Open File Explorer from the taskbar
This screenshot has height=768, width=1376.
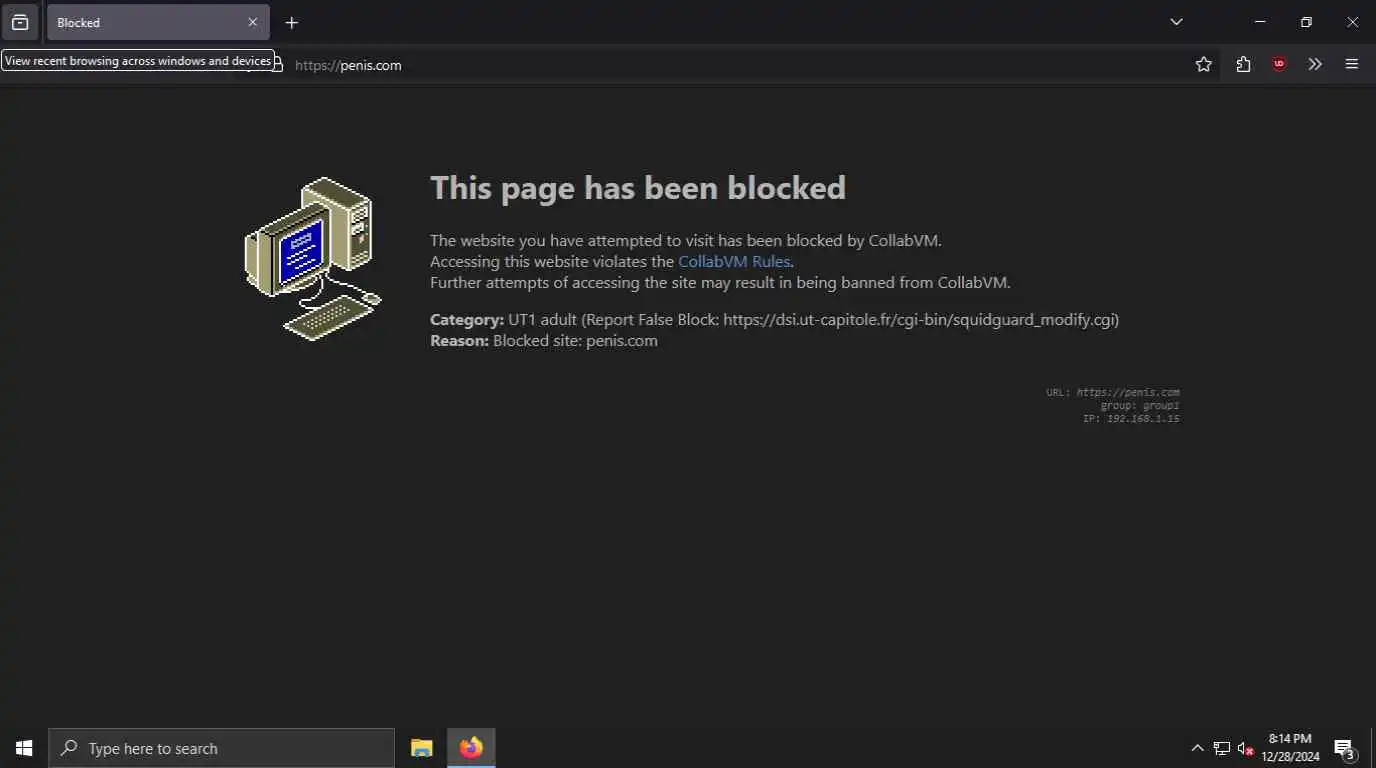pyautogui.click(x=422, y=748)
